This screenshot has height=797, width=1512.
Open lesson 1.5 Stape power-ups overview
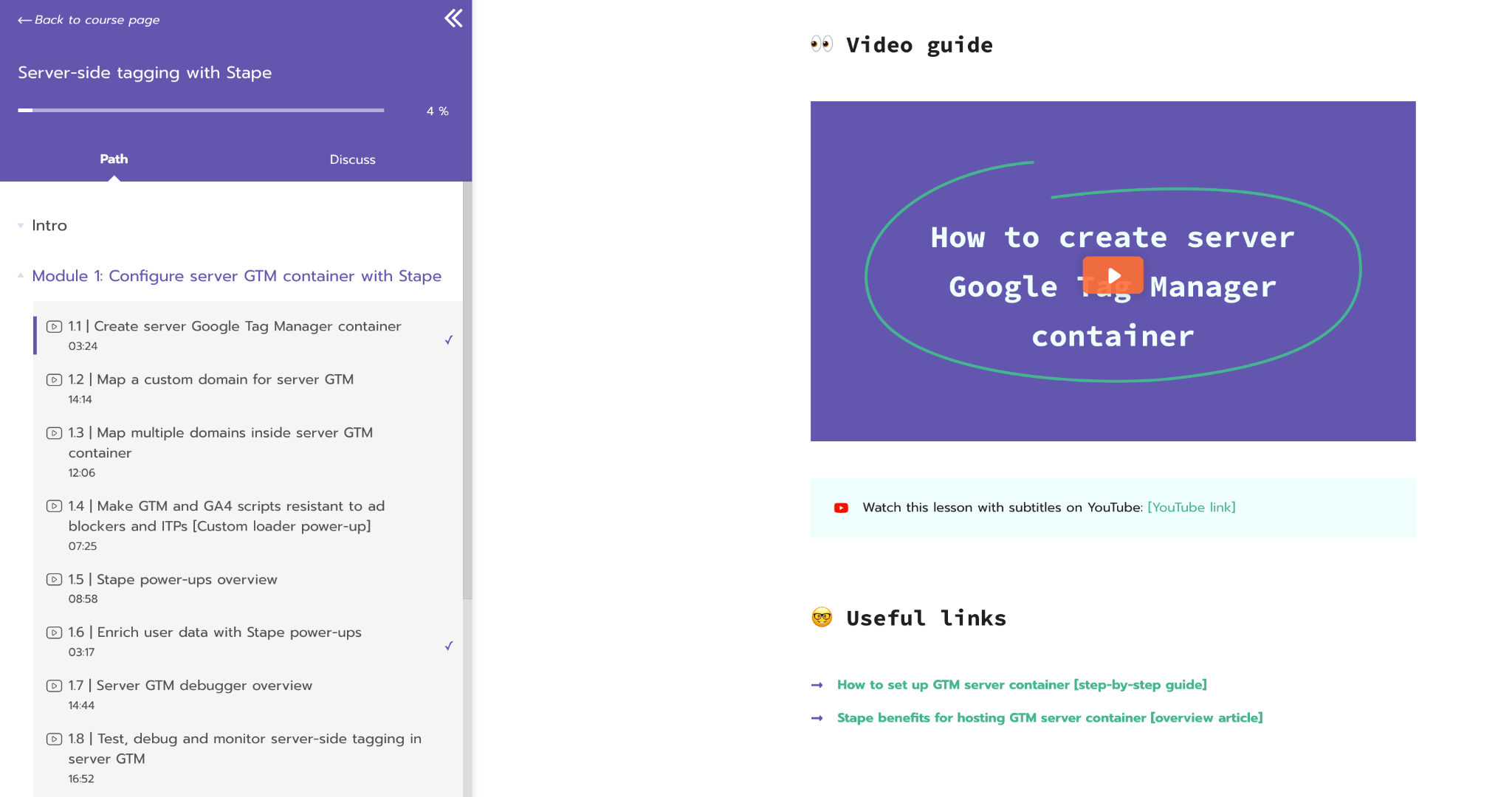point(173,579)
